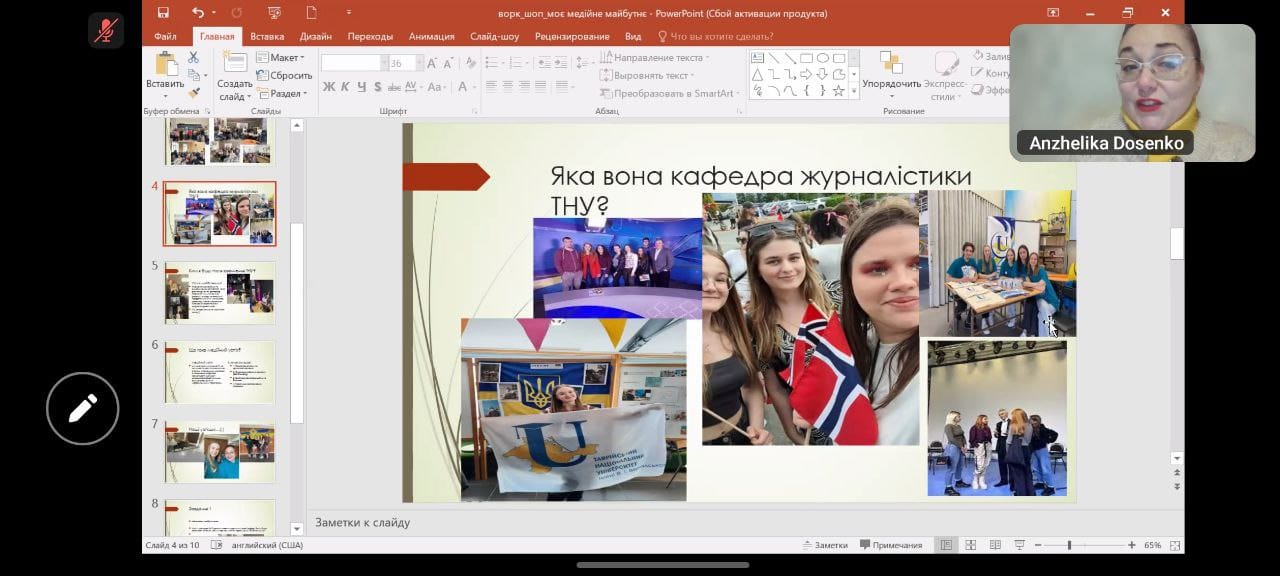Click the Format Painter brush icon
The image size is (1280, 576).
[x=194, y=93]
